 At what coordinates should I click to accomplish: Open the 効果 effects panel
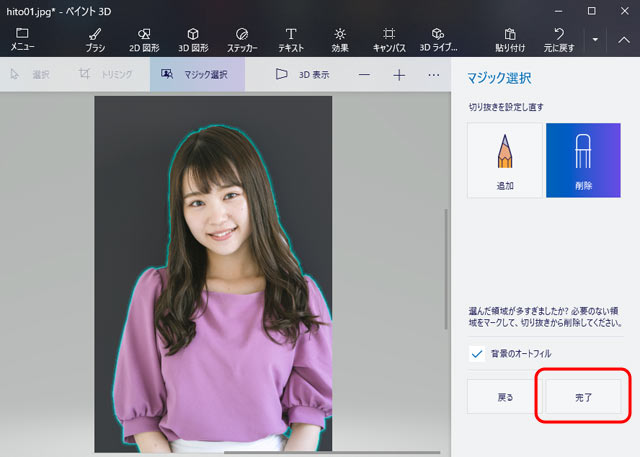pos(340,40)
